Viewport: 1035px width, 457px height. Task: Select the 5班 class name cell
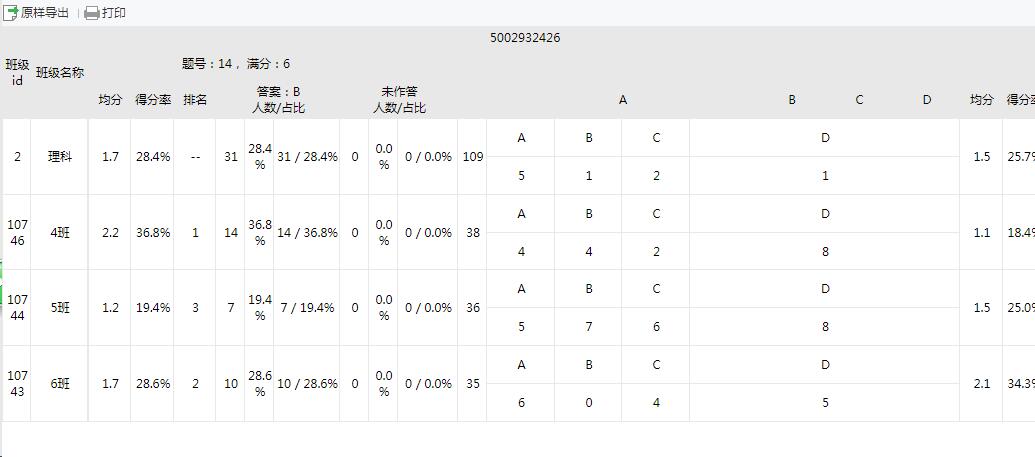(x=60, y=308)
